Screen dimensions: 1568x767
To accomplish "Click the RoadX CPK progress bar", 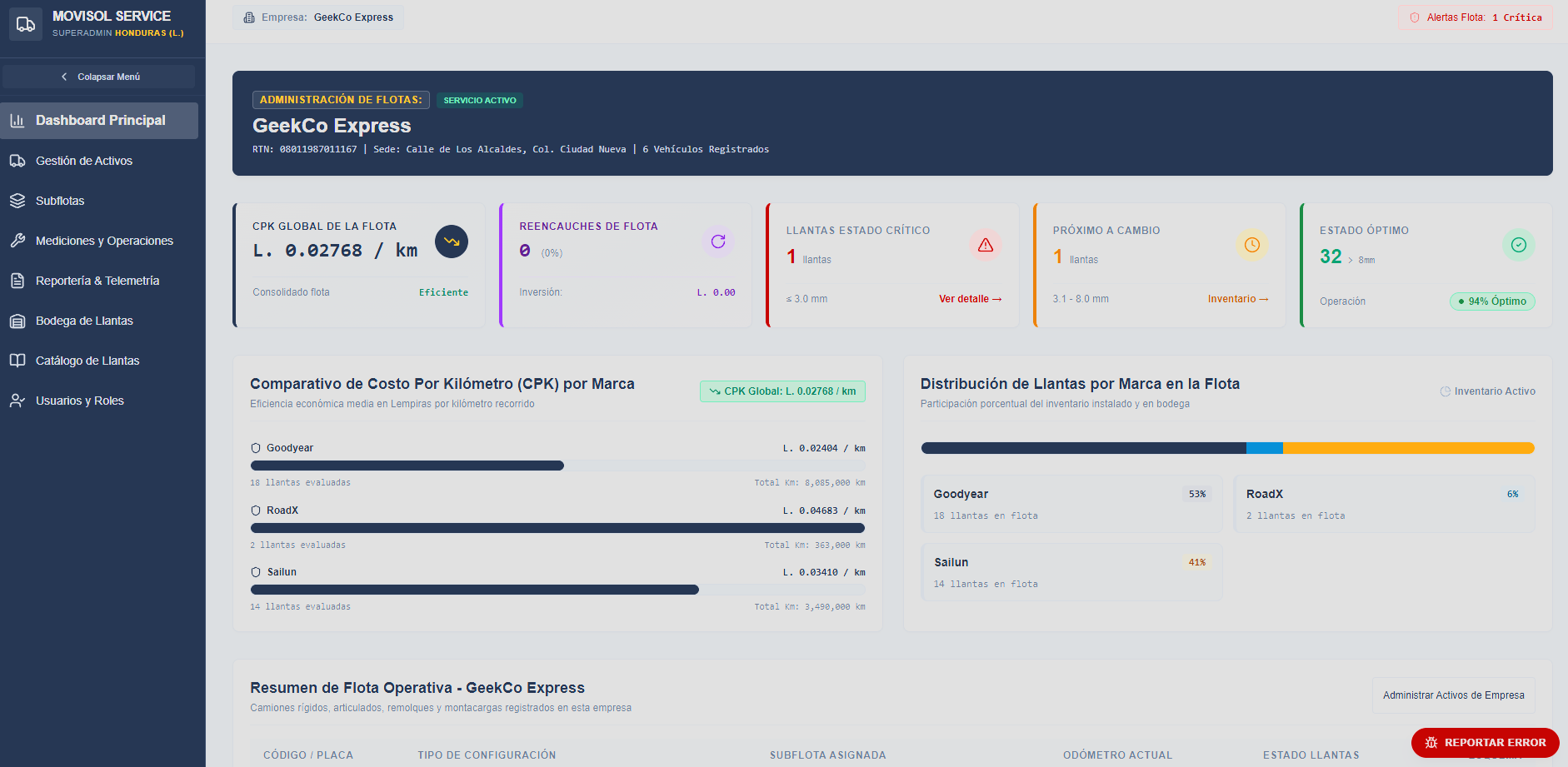I will (557, 528).
